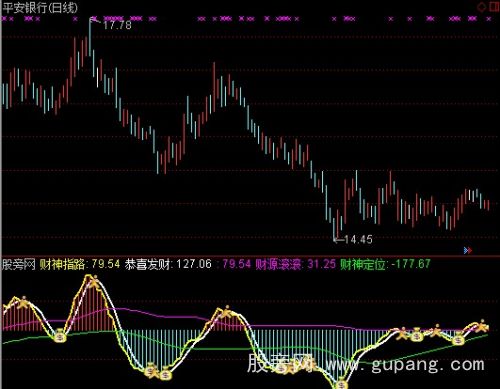Click the red diamond icon in top-right corner
The width and height of the screenshot is (500, 389).
coord(481,7)
